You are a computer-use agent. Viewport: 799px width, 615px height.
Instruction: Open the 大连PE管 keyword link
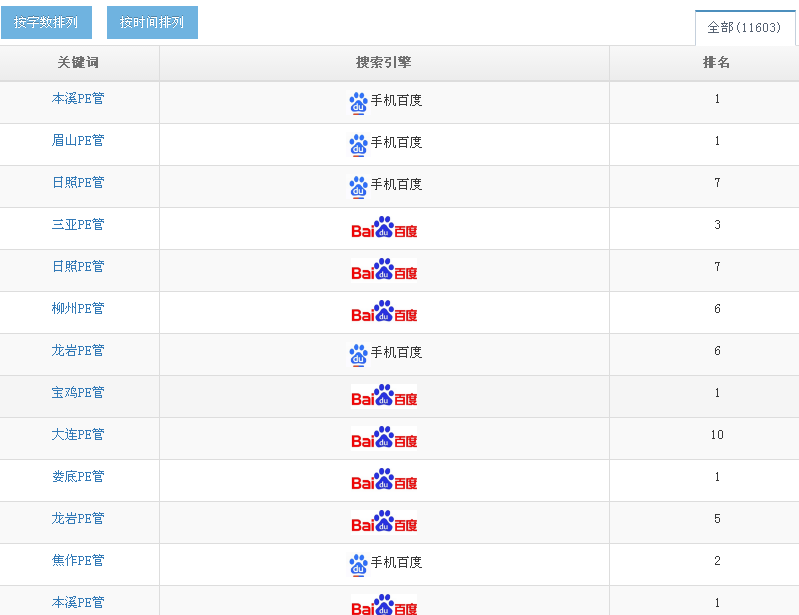(78, 435)
